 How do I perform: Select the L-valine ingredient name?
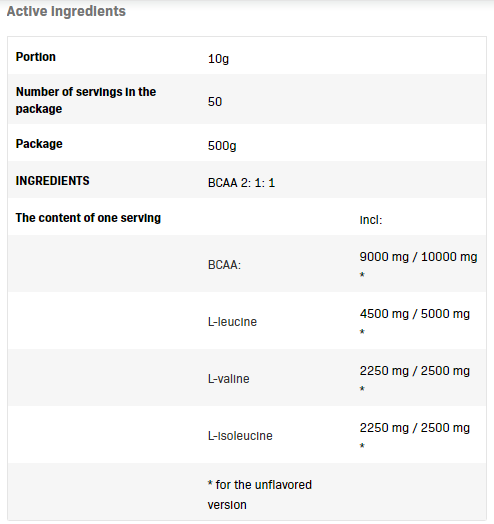click(229, 379)
